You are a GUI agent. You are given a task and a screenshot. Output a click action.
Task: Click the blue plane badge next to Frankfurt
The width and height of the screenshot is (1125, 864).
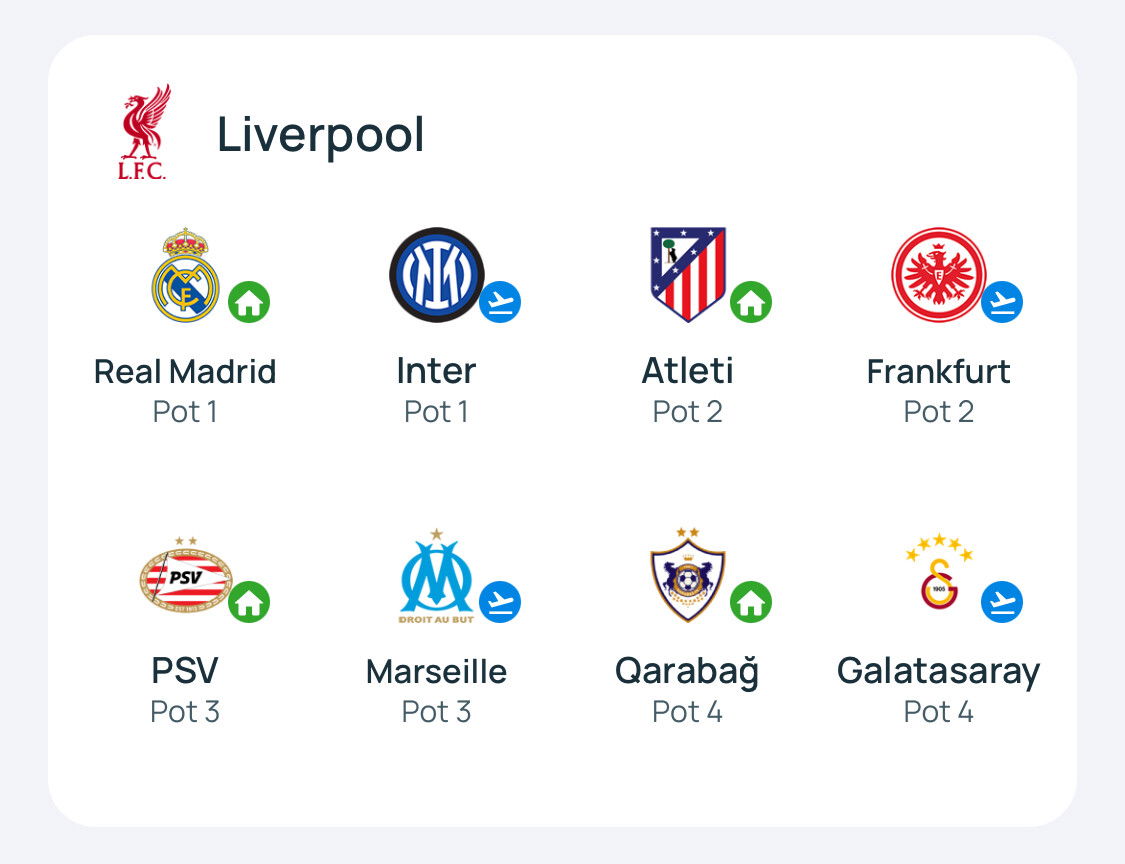click(x=1002, y=302)
